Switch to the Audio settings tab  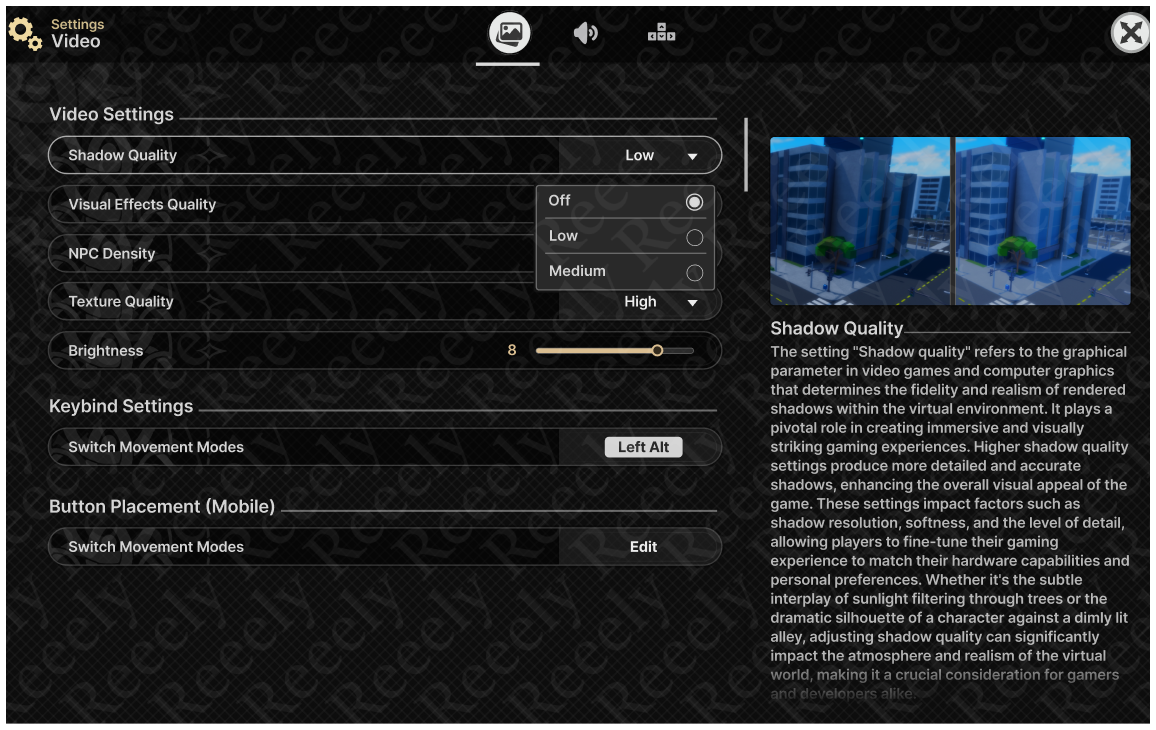coord(585,34)
